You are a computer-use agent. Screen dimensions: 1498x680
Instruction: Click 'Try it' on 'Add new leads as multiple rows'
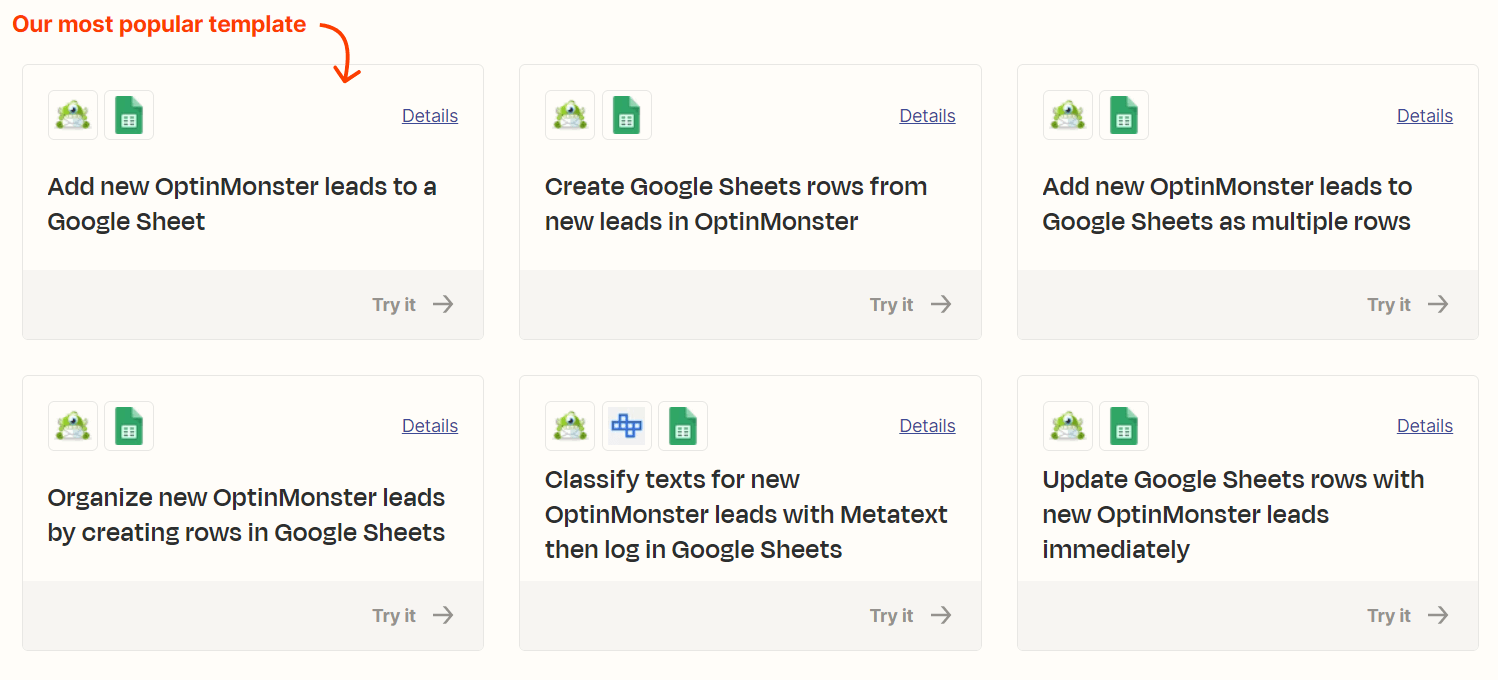[x=1389, y=304]
